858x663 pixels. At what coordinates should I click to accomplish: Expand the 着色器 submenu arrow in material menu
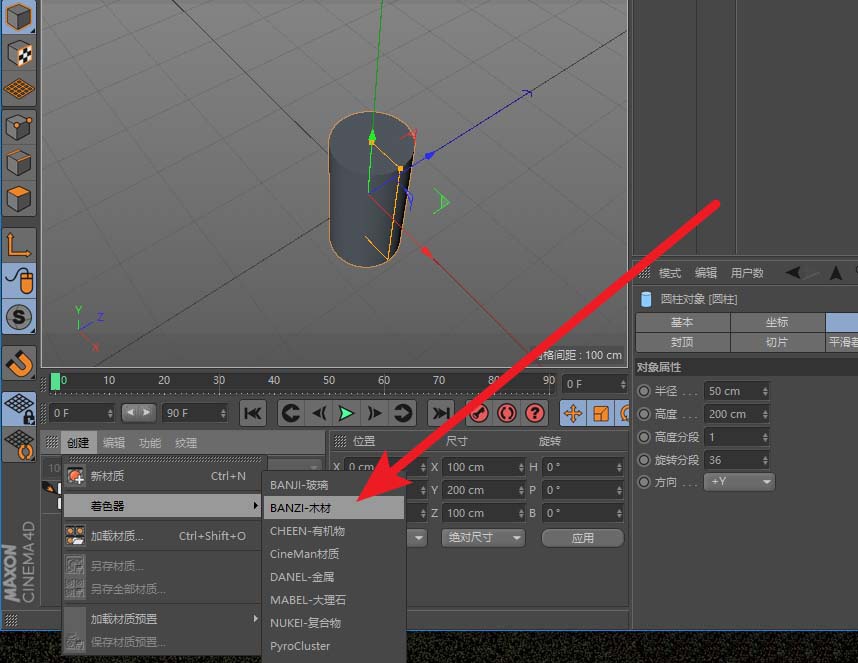coord(255,505)
